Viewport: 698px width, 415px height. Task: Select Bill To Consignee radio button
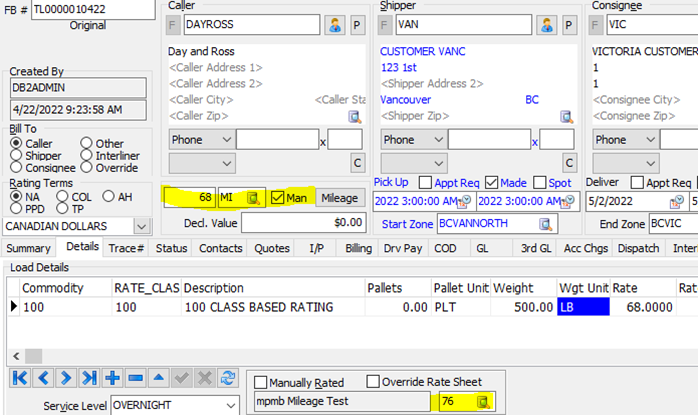pos(16,167)
